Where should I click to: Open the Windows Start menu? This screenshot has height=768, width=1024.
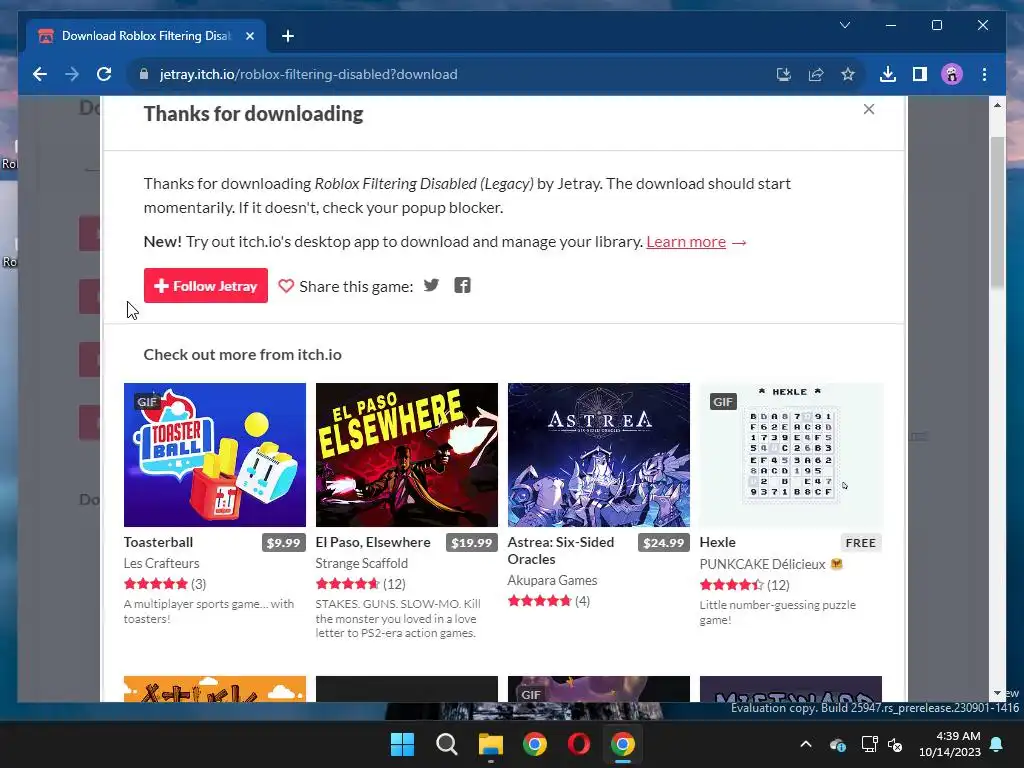402,744
